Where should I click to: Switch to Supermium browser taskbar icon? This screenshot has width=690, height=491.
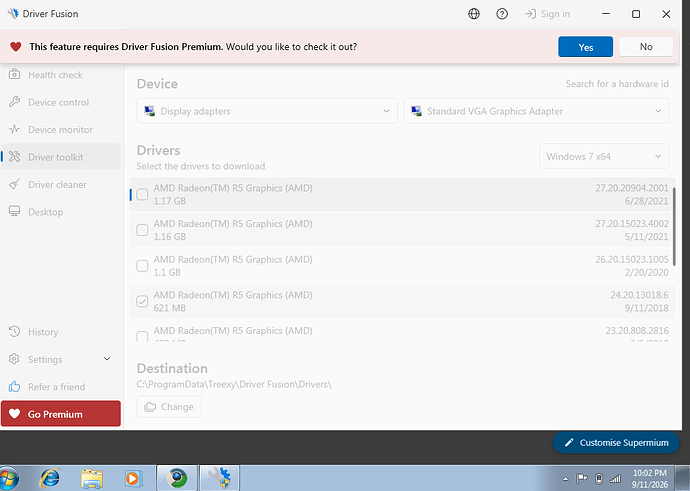tap(178, 478)
